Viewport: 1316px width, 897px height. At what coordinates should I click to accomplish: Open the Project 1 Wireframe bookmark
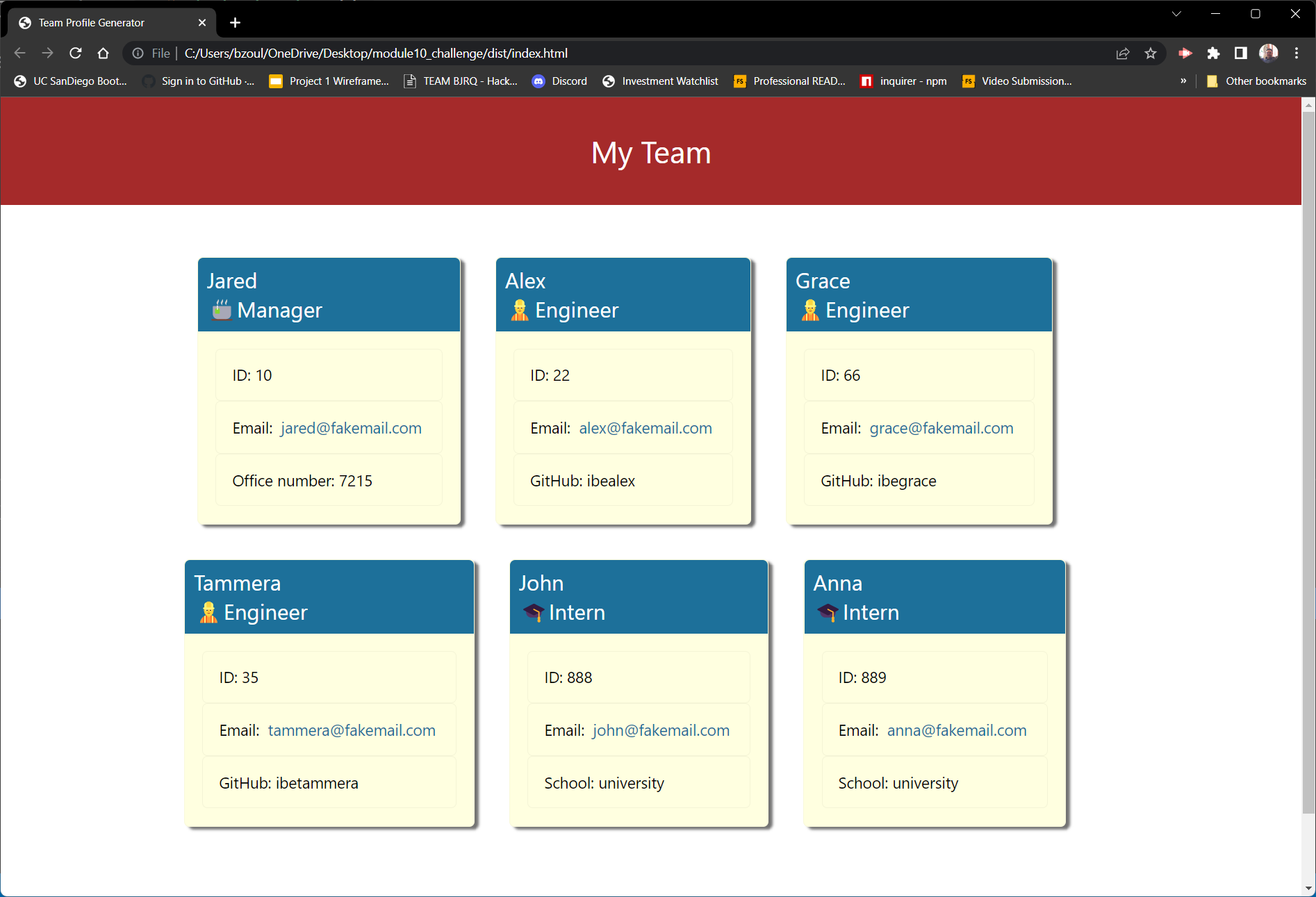[329, 81]
